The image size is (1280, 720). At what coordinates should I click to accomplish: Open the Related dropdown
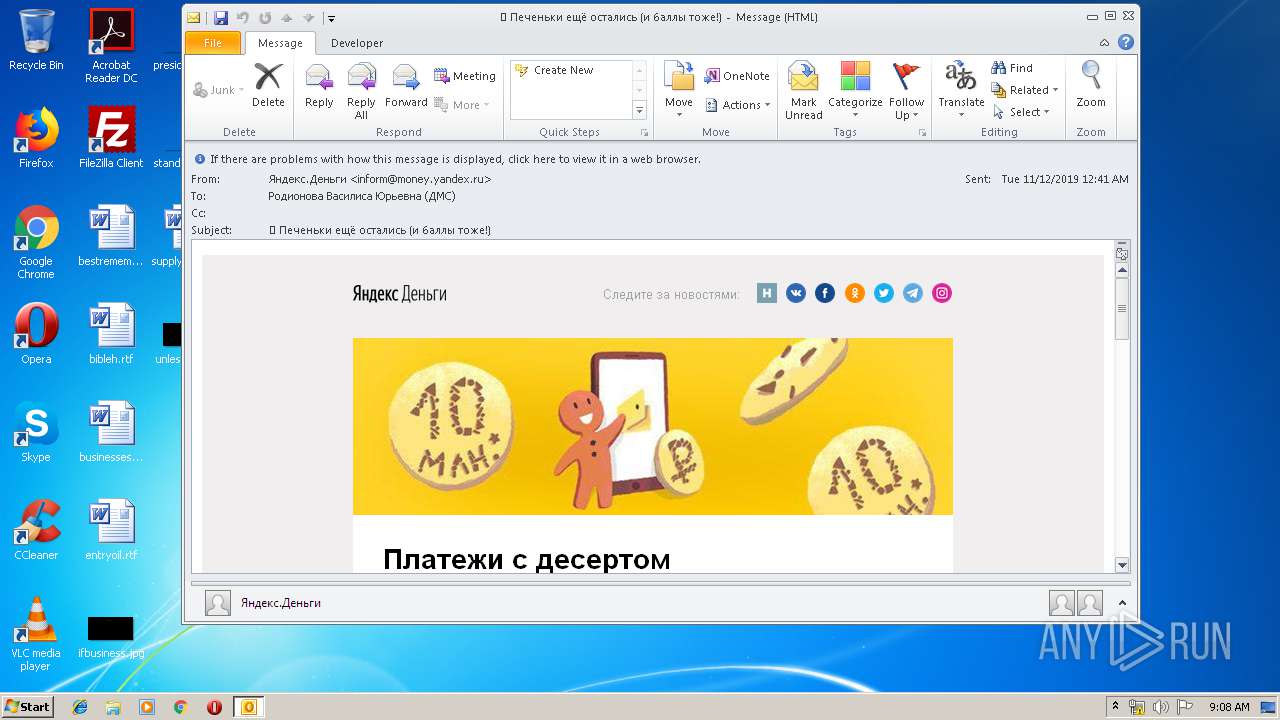[1025, 90]
